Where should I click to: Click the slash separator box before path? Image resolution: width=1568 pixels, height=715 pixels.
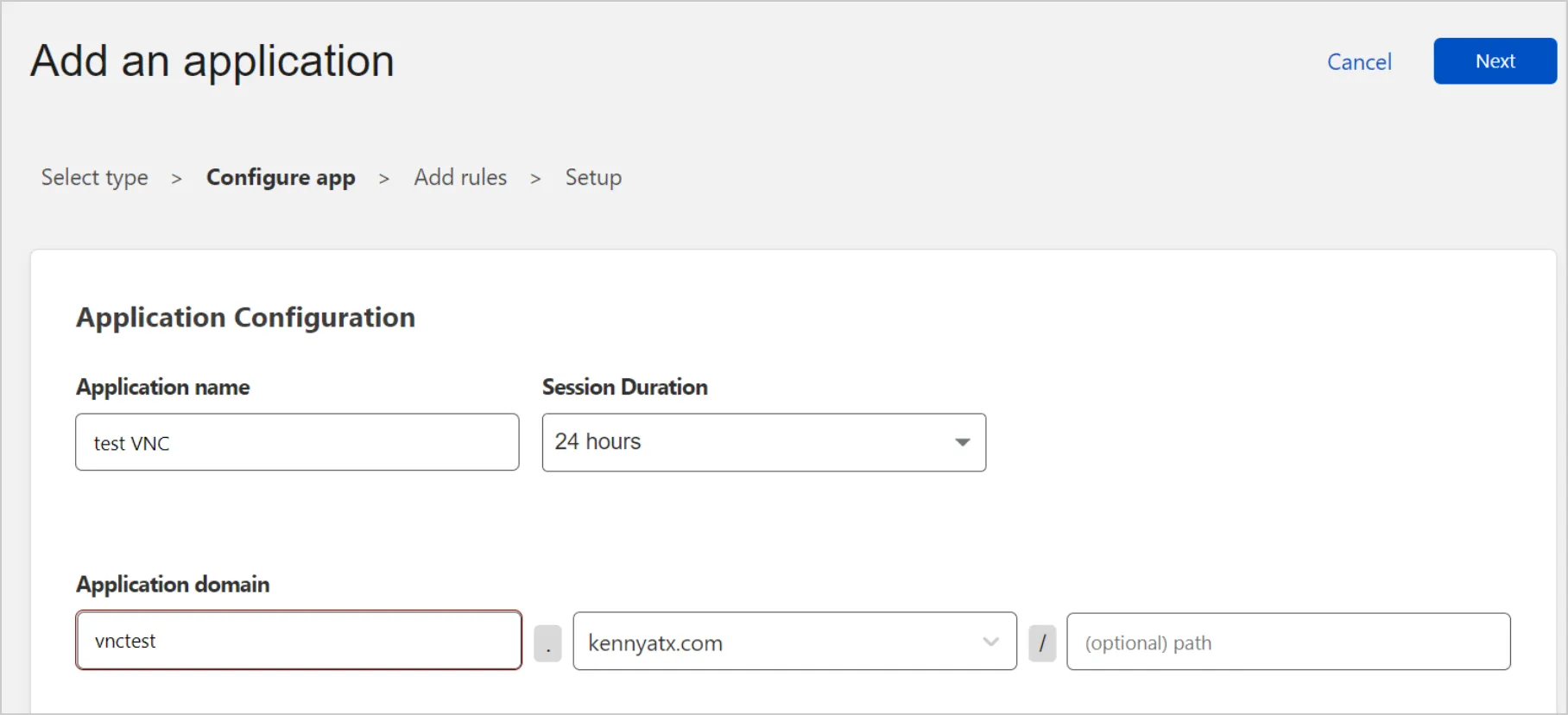click(1042, 643)
